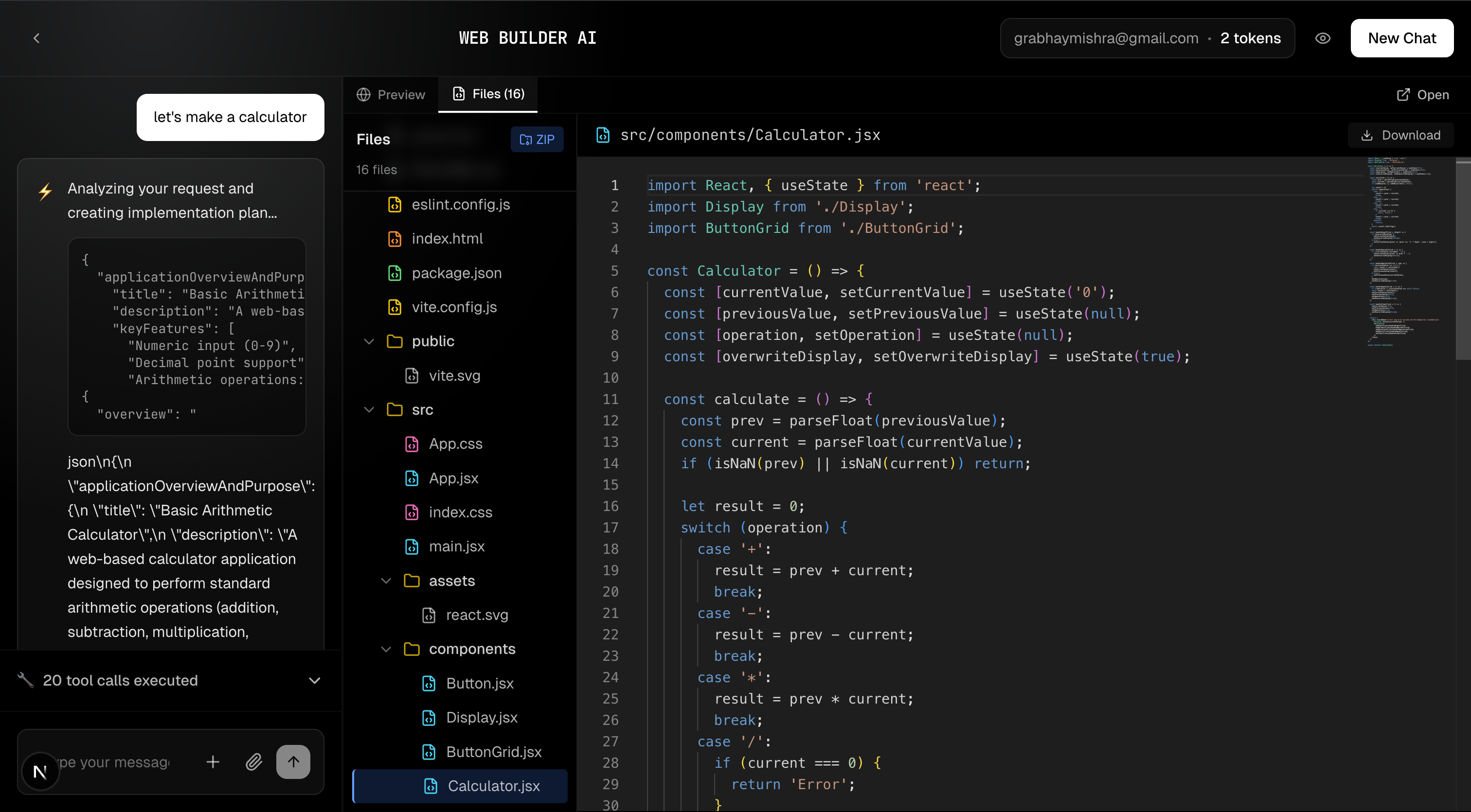This screenshot has height=812, width=1471.
Task: Collapse the components folder
Action: pyautogui.click(x=386, y=649)
